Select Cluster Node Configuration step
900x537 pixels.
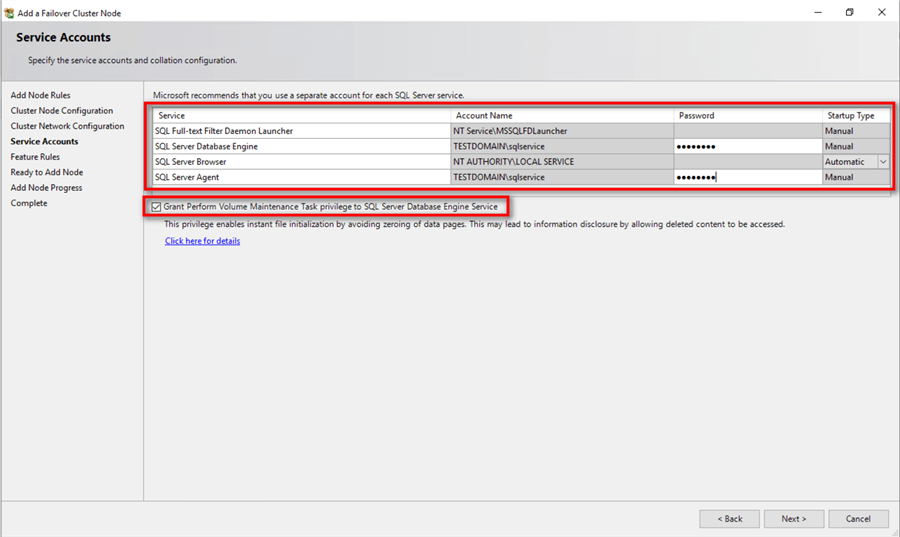(x=61, y=111)
